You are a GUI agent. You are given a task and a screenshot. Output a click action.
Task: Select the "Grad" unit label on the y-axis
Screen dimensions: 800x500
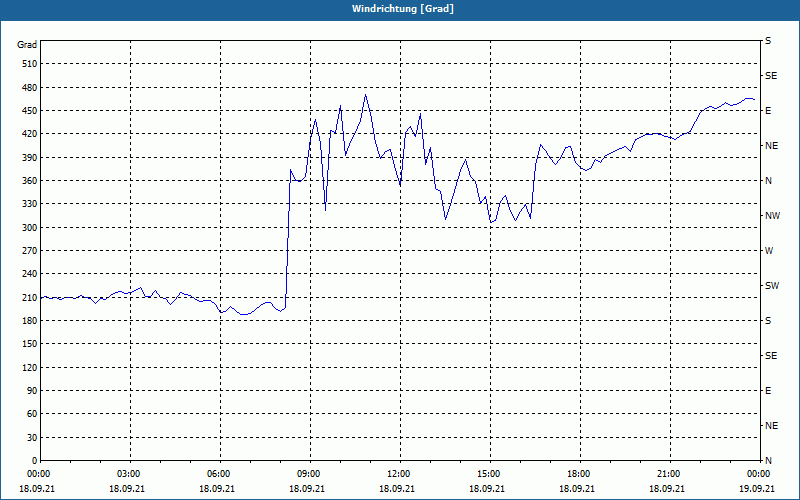coord(27,45)
